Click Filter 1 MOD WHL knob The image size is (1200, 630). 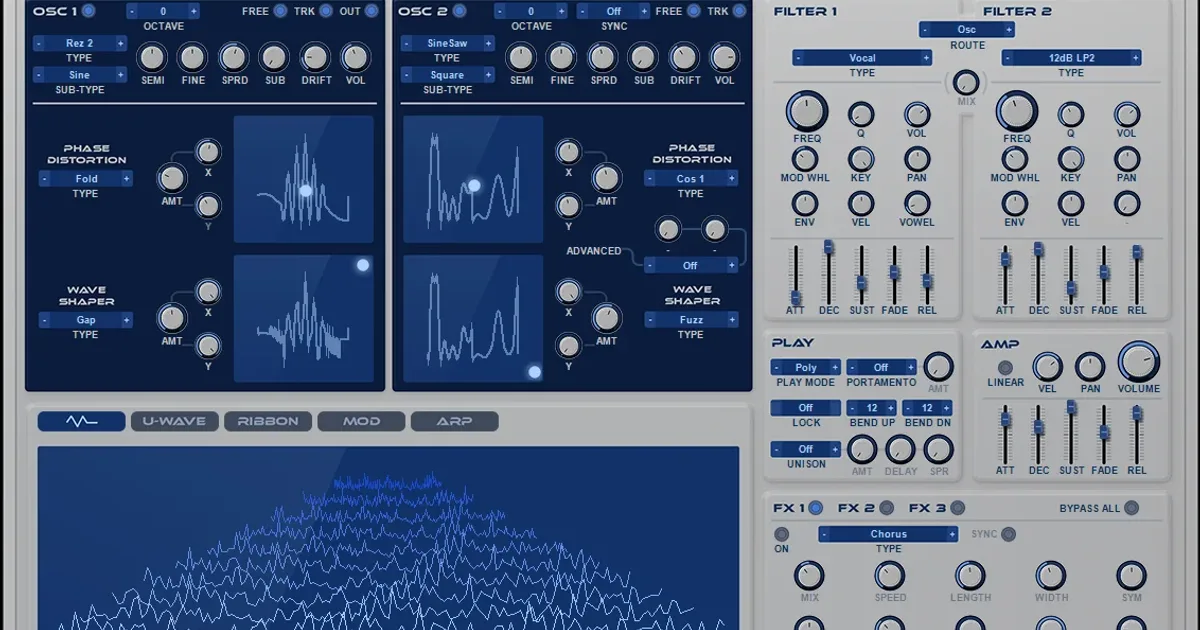[x=805, y=159]
